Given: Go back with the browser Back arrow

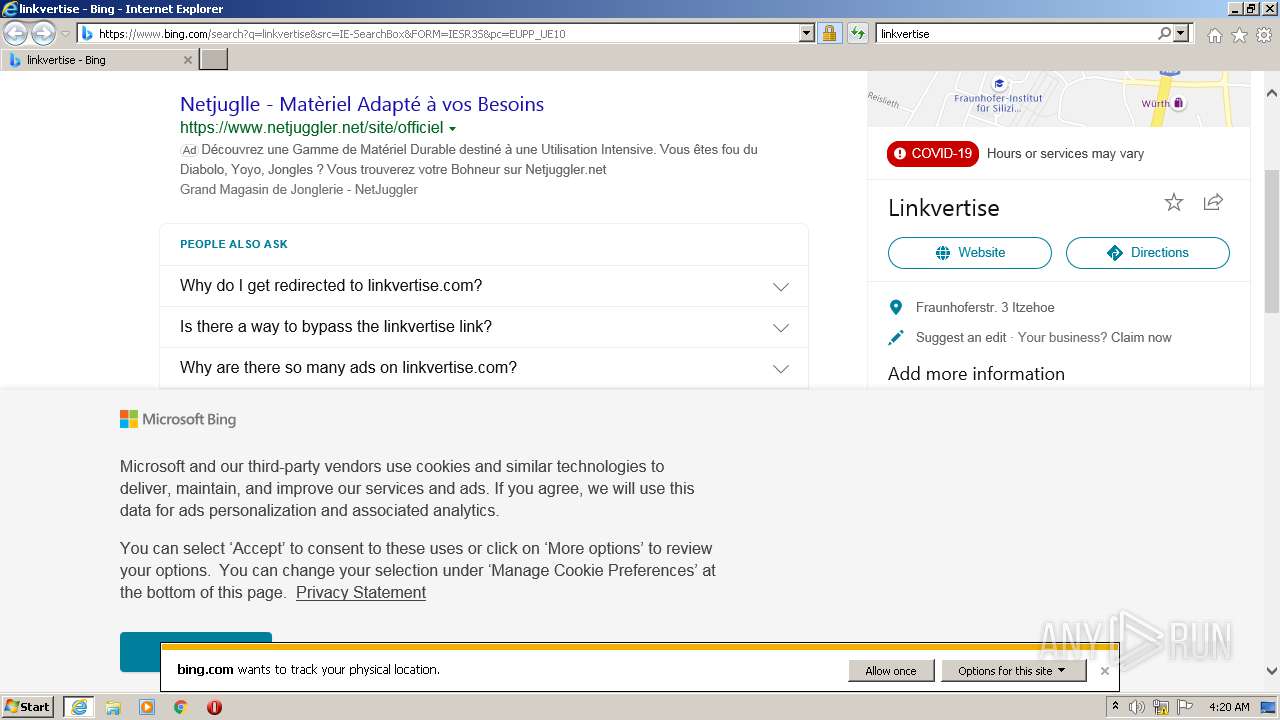Looking at the screenshot, I should (16, 33).
